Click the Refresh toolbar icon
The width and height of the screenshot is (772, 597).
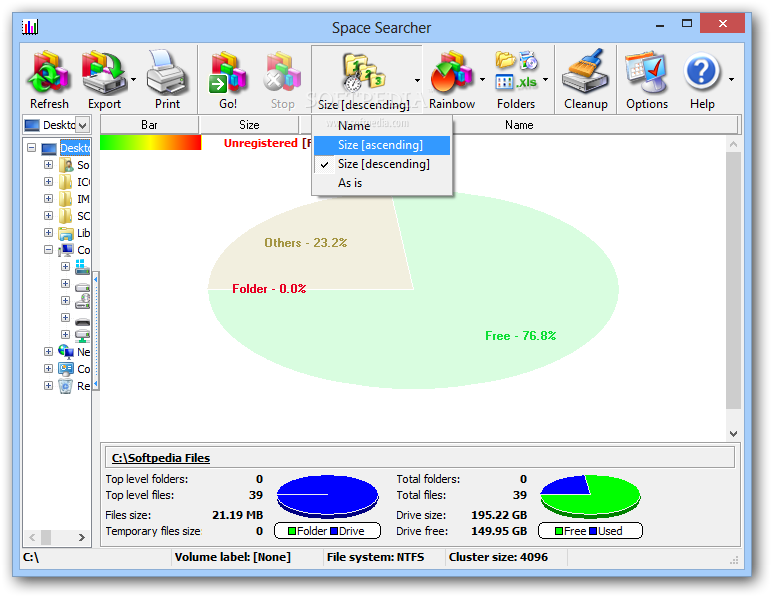[x=48, y=73]
